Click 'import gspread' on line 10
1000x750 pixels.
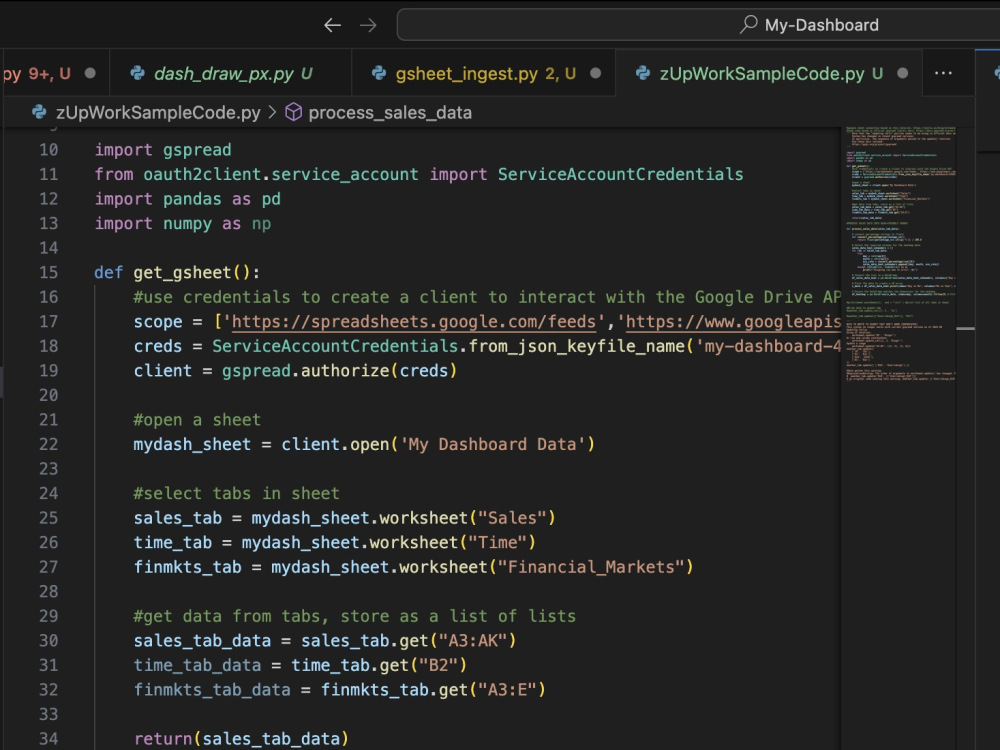coord(163,151)
